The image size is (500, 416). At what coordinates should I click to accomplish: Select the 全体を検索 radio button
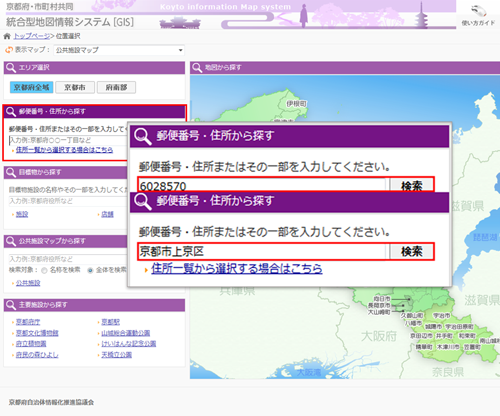90,271
